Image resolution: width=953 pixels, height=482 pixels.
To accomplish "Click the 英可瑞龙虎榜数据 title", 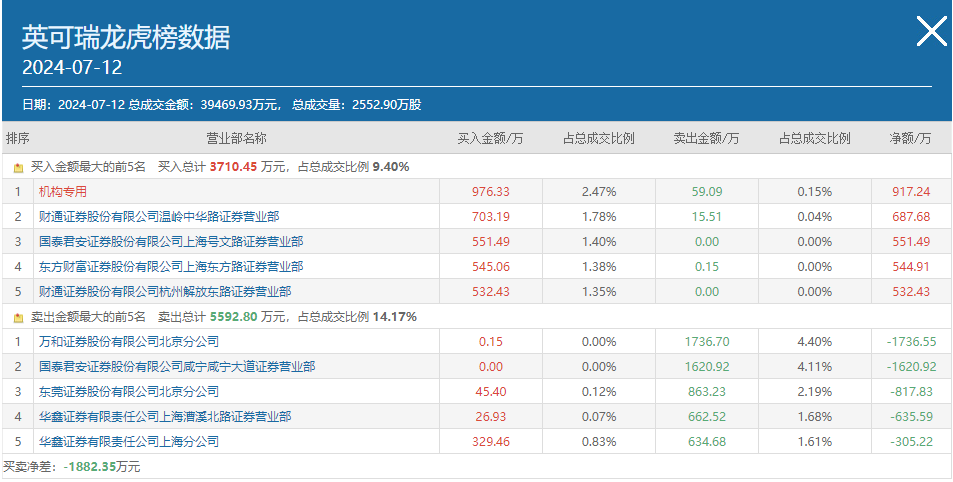I will (x=126, y=37).
